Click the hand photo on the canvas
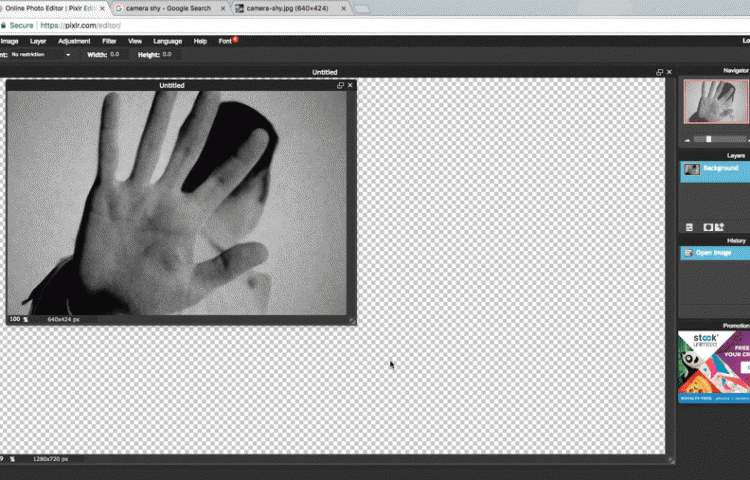750x480 pixels. pyautogui.click(x=176, y=203)
